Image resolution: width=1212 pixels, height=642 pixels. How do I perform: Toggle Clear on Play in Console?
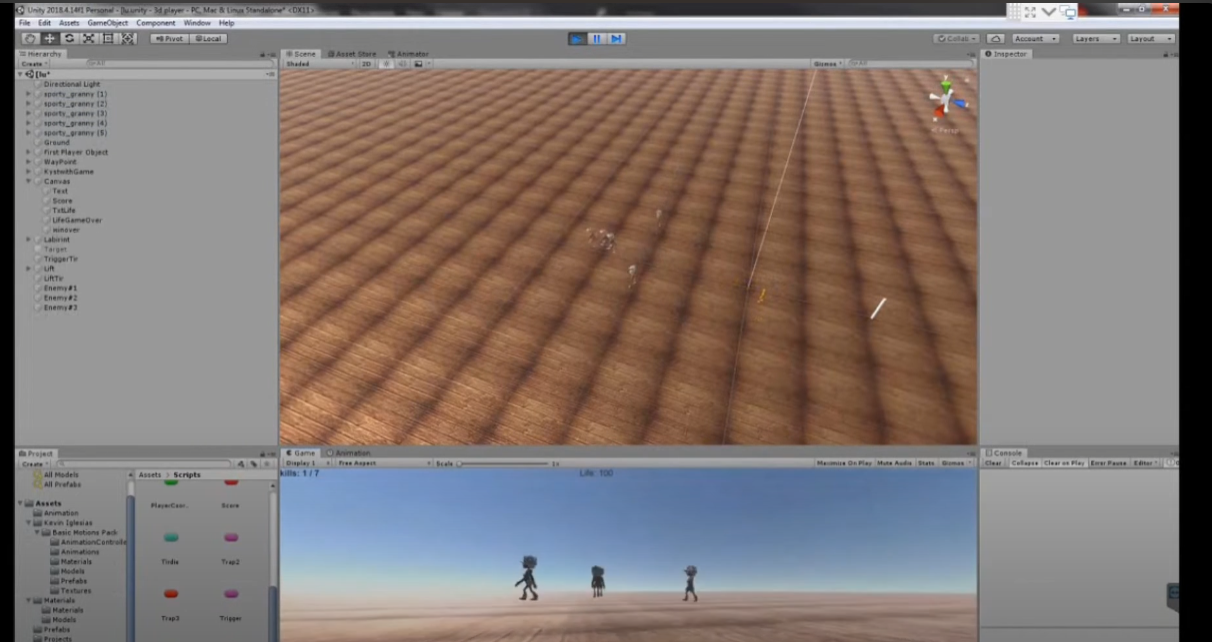[1064, 463]
